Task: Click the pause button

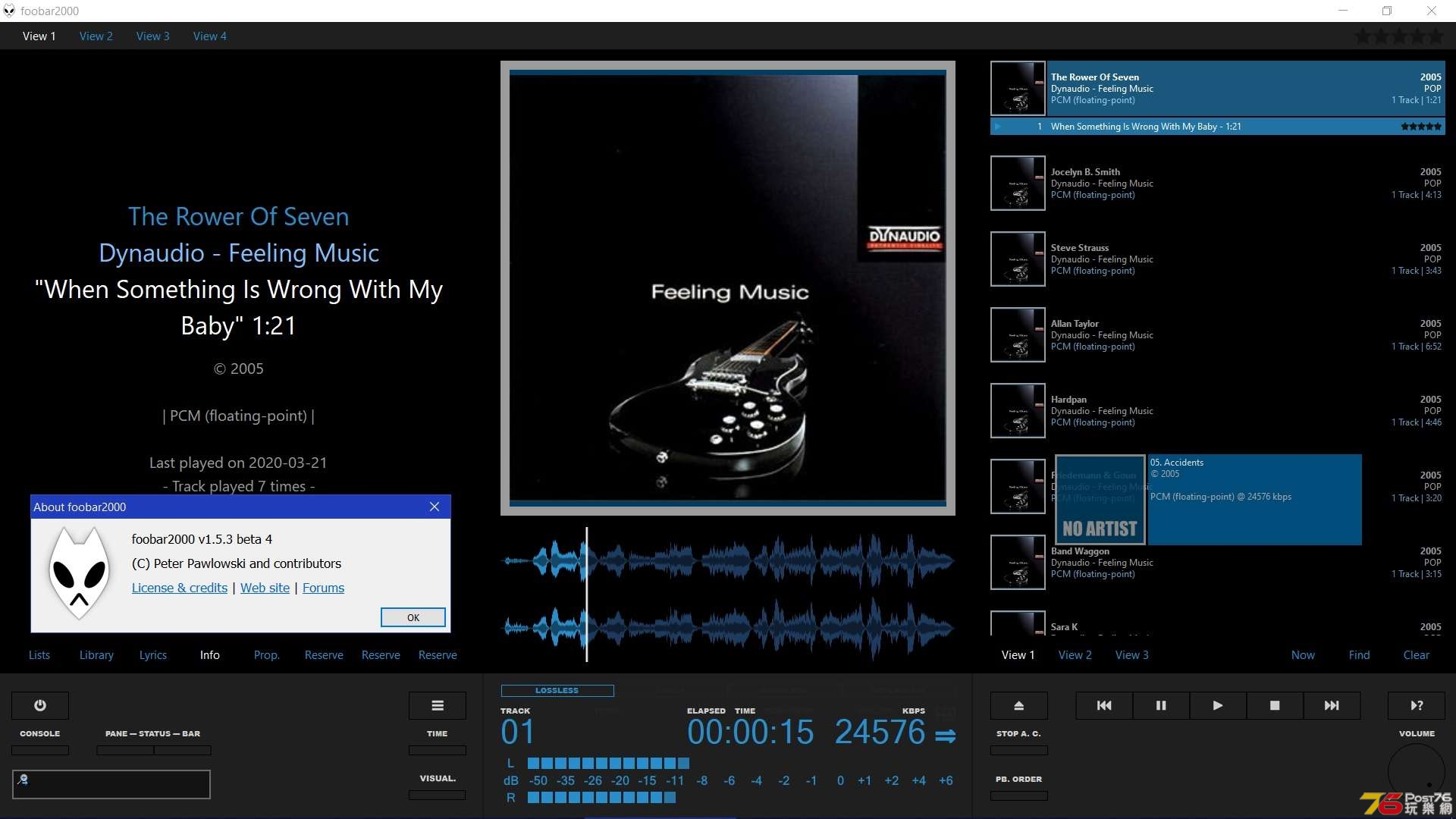Action: (1161, 704)
